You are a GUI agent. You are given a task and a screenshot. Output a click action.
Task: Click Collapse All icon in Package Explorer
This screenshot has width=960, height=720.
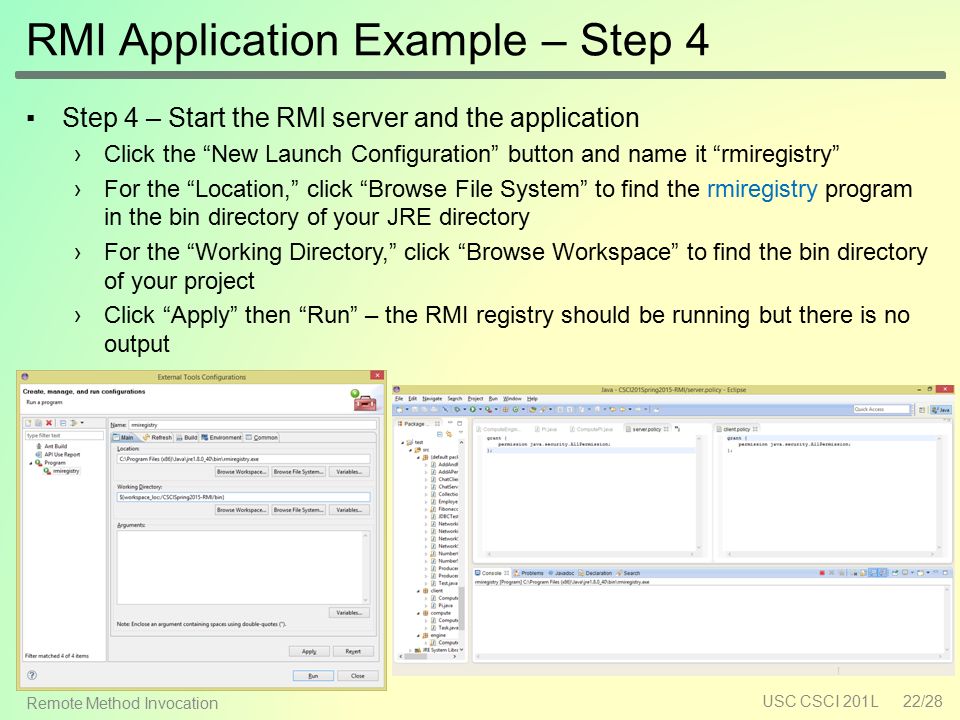click(x=440, y=434)
